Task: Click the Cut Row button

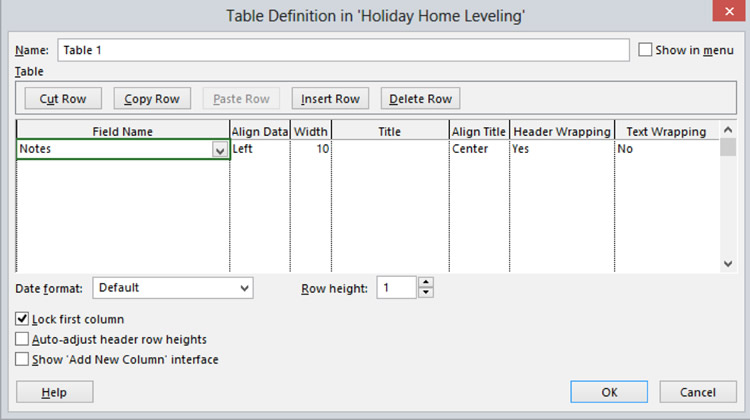Action: point(63,99)
